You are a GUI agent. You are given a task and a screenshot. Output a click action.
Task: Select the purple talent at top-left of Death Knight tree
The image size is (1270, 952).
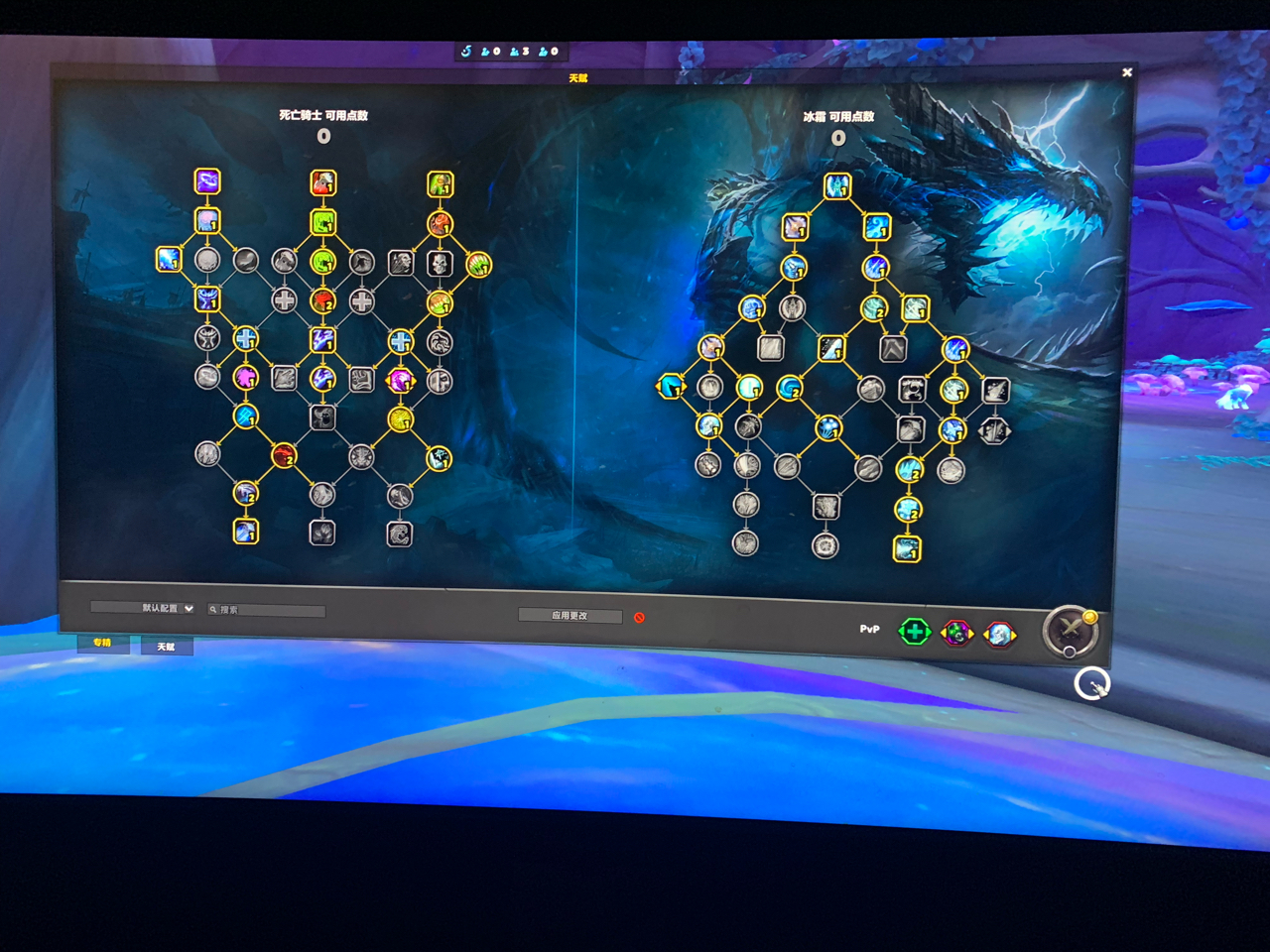[x=205, y=182]
